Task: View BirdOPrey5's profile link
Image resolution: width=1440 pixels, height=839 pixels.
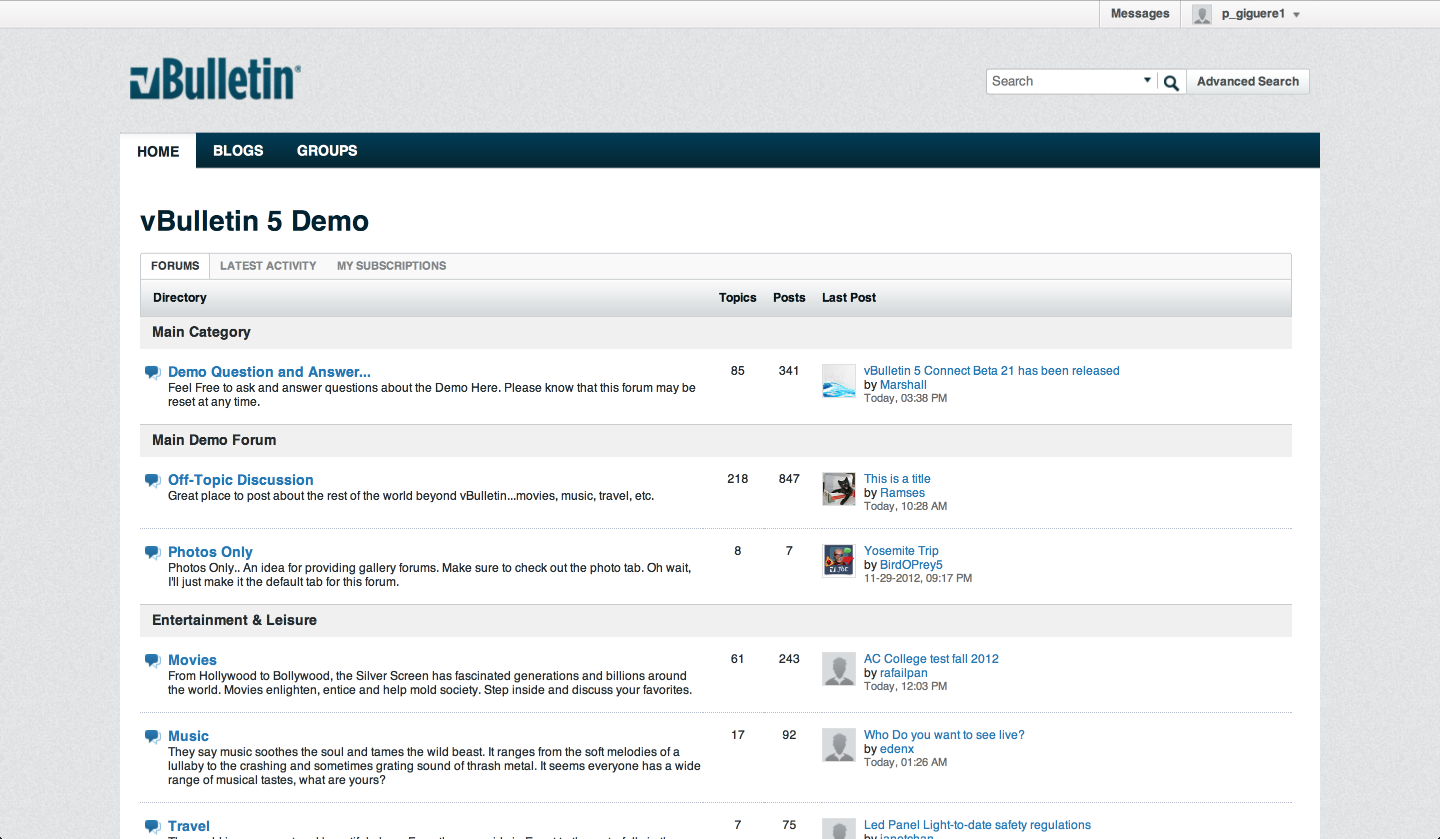Action: coord(911,565)
